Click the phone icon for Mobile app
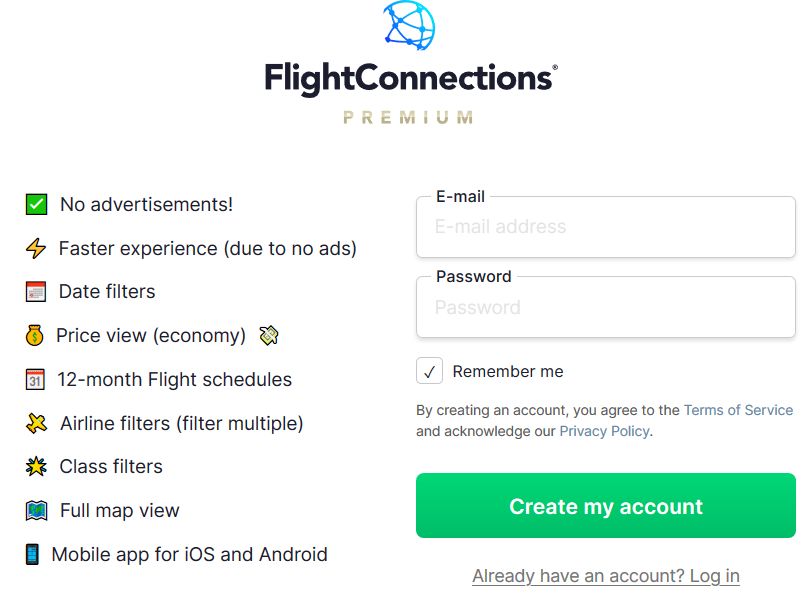This screenshot has width=807, height=594. [x=32, y=554]
